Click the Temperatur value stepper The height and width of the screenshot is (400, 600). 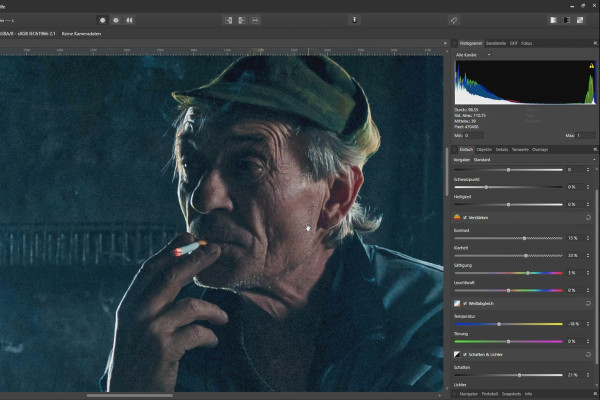[x=588, y=324]
